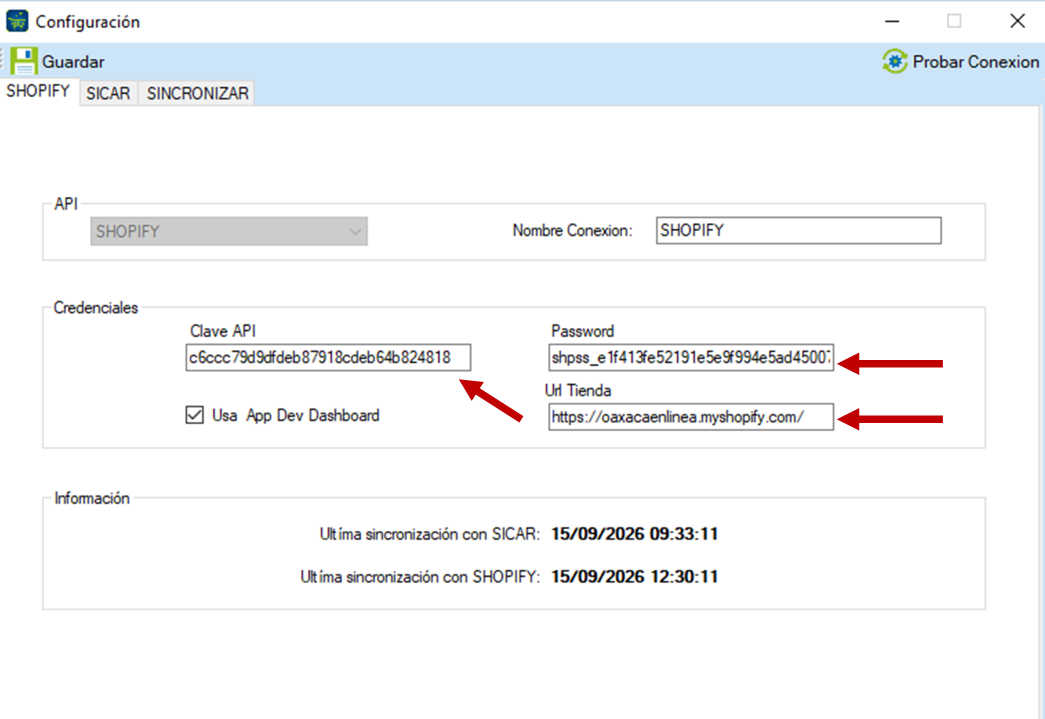Focus the Nombre Conexion input field
Viewport: 1045px width, 719px height.
click(798, 231)
